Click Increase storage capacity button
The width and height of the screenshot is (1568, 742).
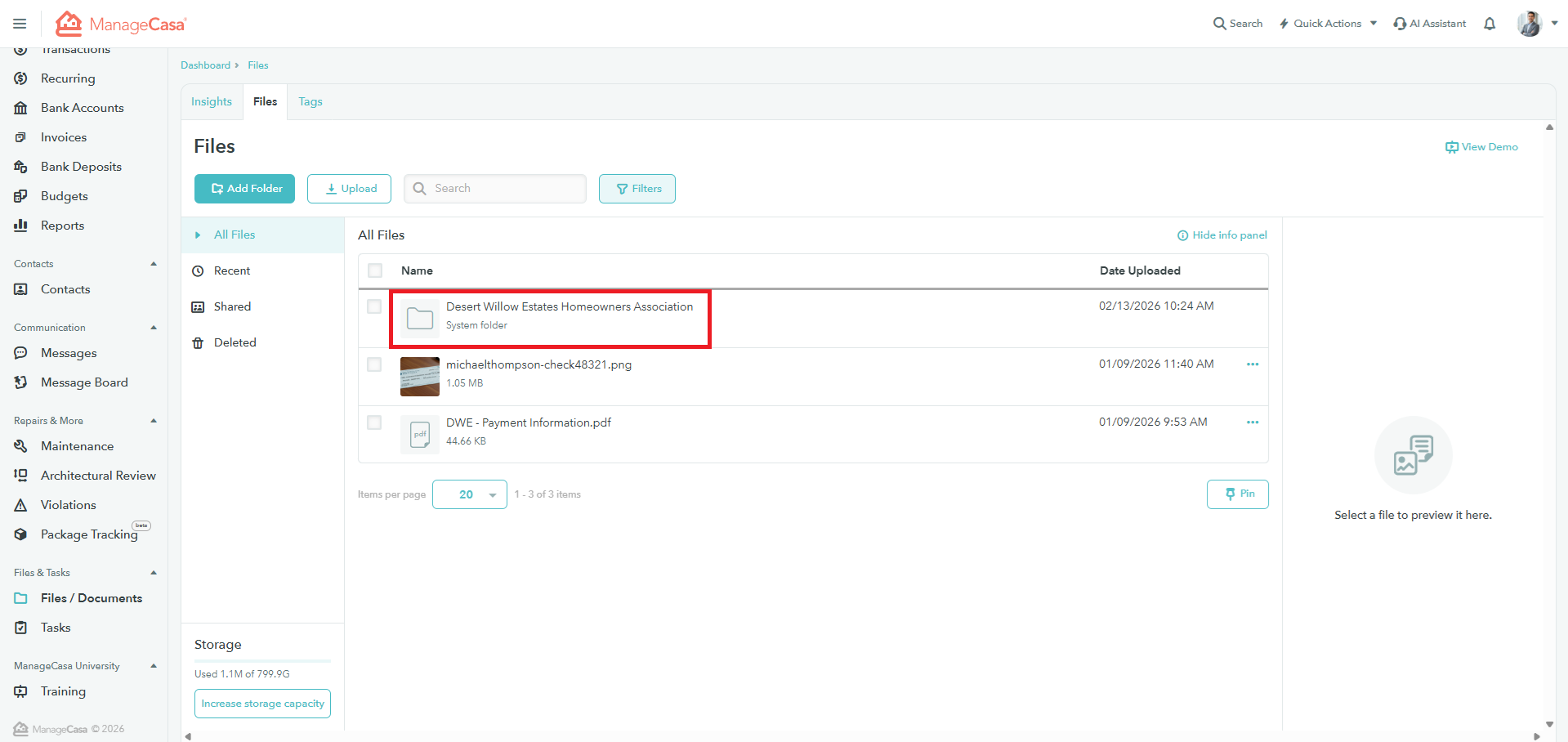pyautogui.click(x=262, y=704)
